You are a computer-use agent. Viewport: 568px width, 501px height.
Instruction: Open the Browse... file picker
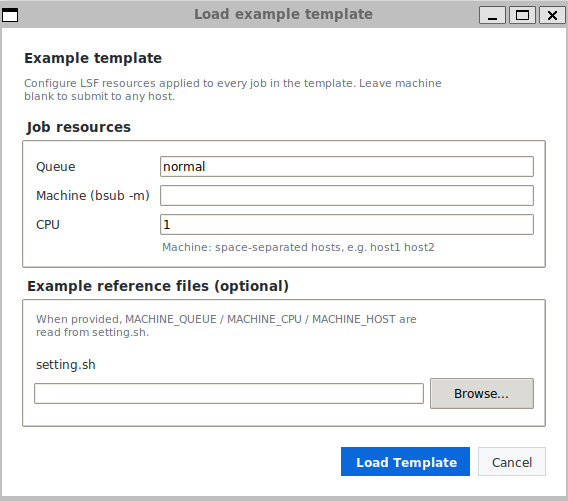point(482,393)
